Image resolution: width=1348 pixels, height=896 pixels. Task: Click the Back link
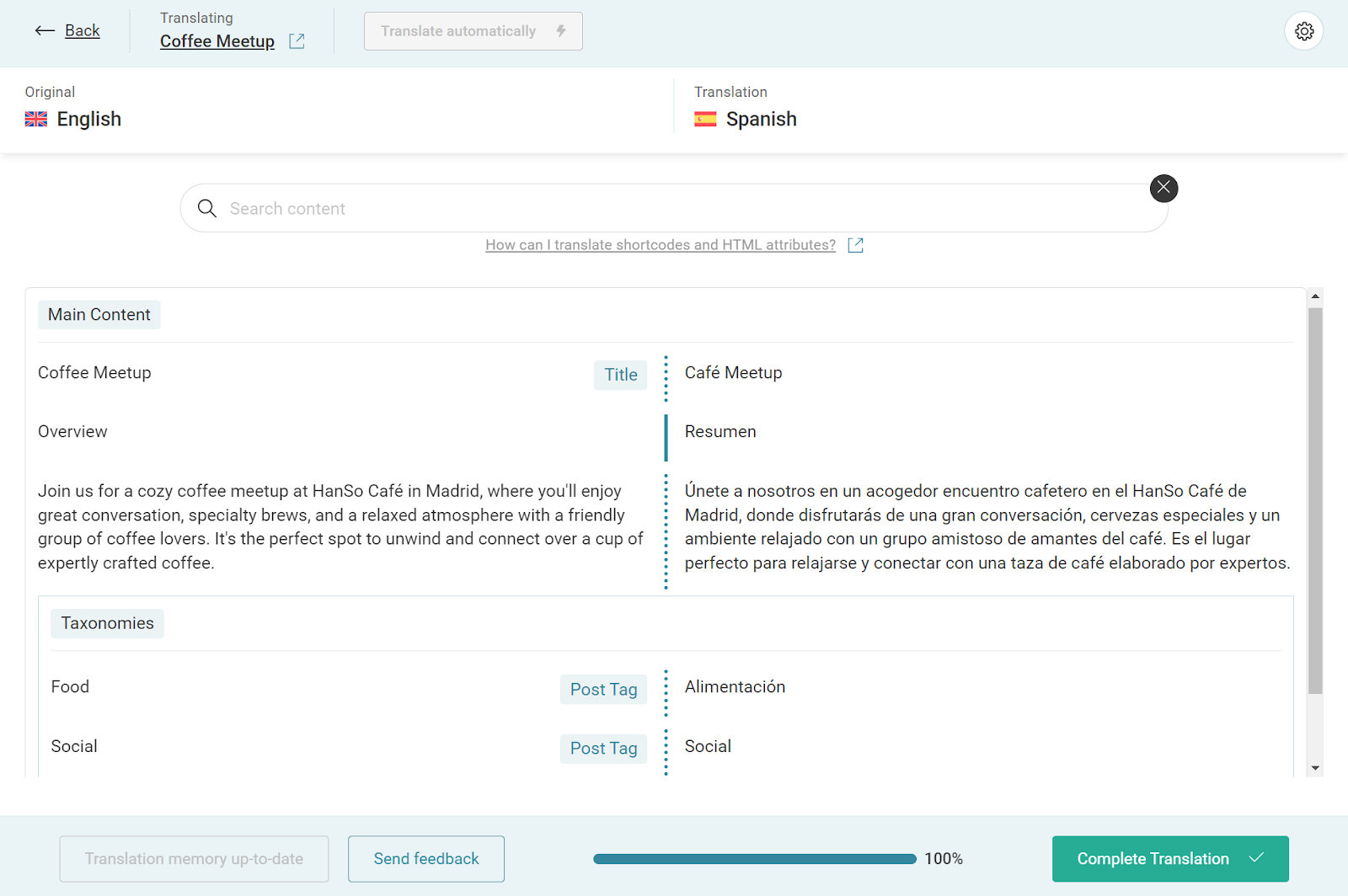[x=82, y=30]
